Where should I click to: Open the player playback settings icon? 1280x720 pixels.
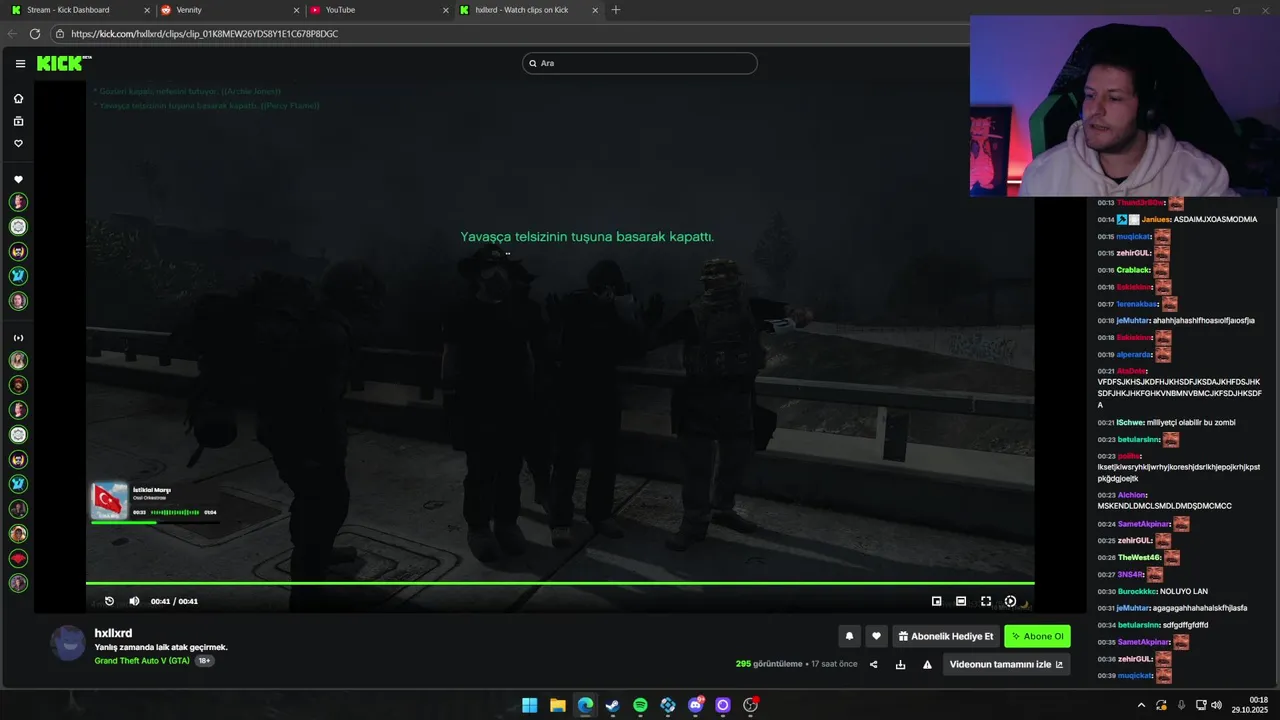pos(1010,601)
